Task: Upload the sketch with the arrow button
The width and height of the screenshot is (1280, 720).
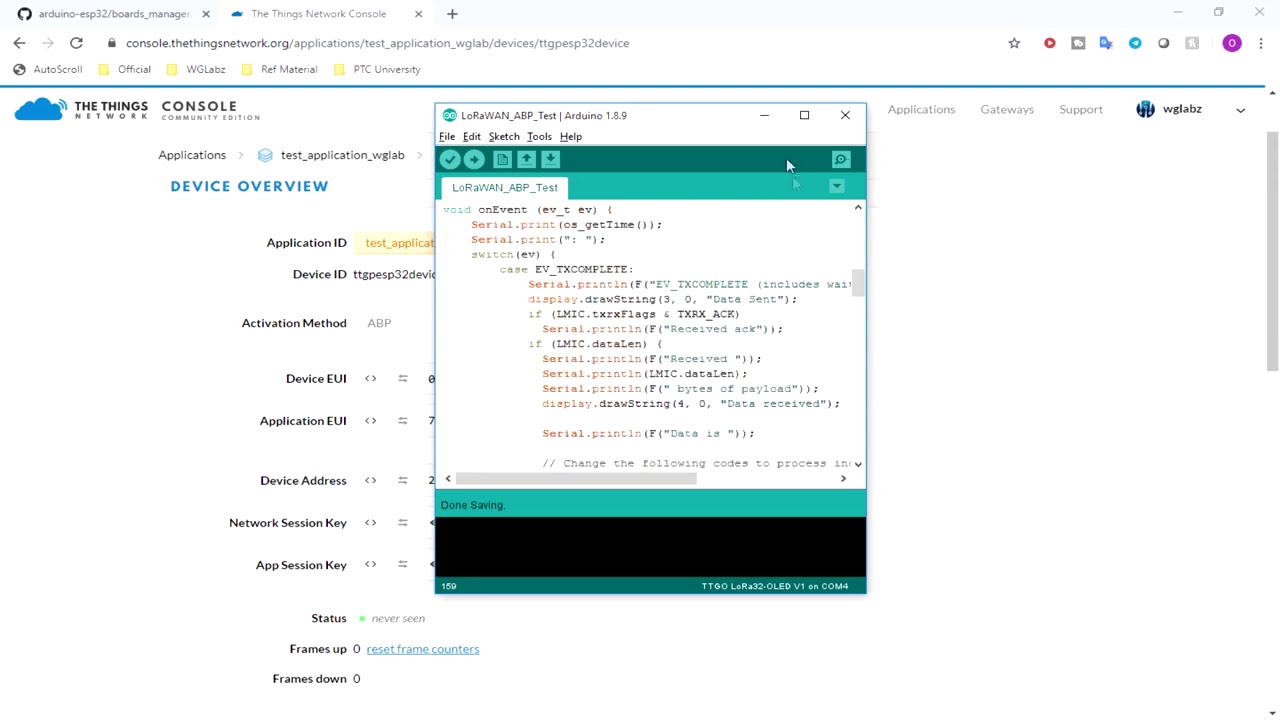Action: [474, 160]
